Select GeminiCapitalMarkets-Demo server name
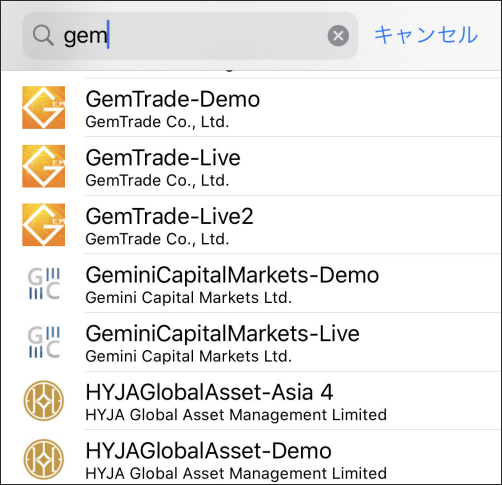This screenshot has height=485, width=502. (232, 275)
